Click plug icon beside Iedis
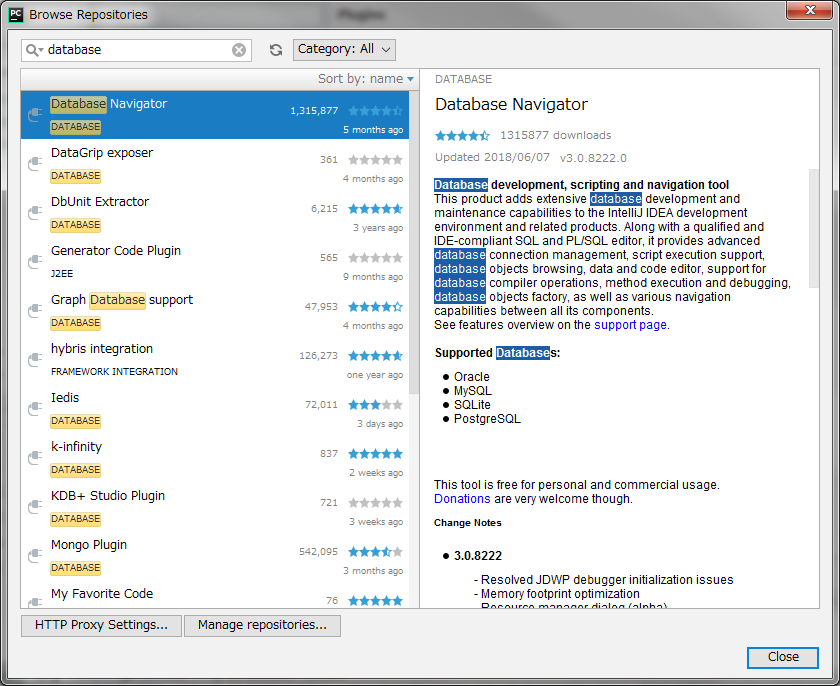The image size is (840, 686). 35,408
